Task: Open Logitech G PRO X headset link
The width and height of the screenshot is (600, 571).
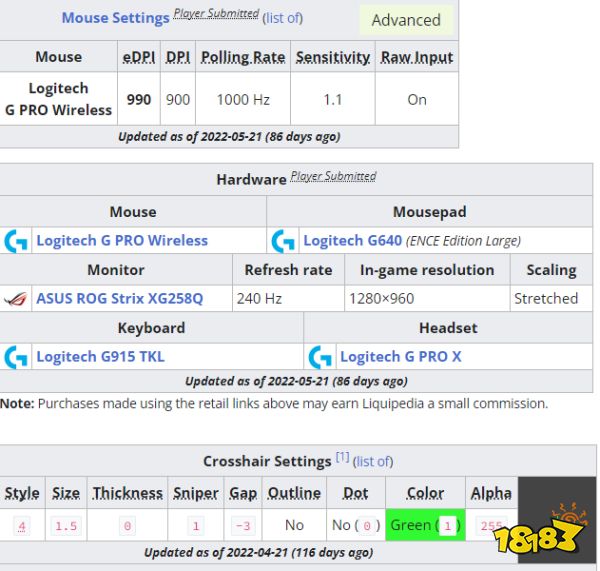Action: click(x=401, y=357)
